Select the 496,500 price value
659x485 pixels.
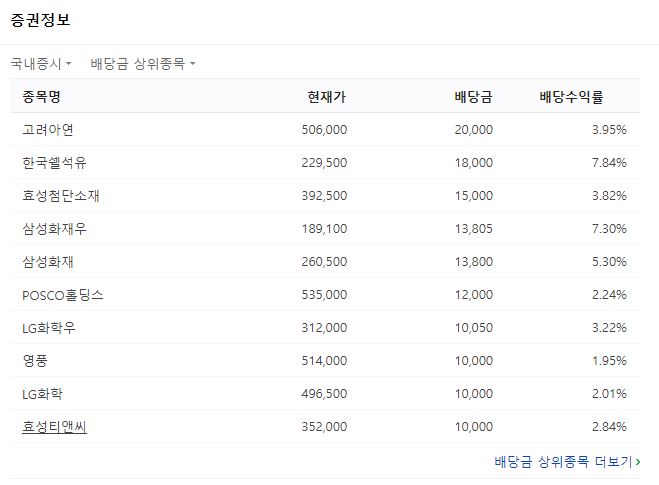click(324, 394)
